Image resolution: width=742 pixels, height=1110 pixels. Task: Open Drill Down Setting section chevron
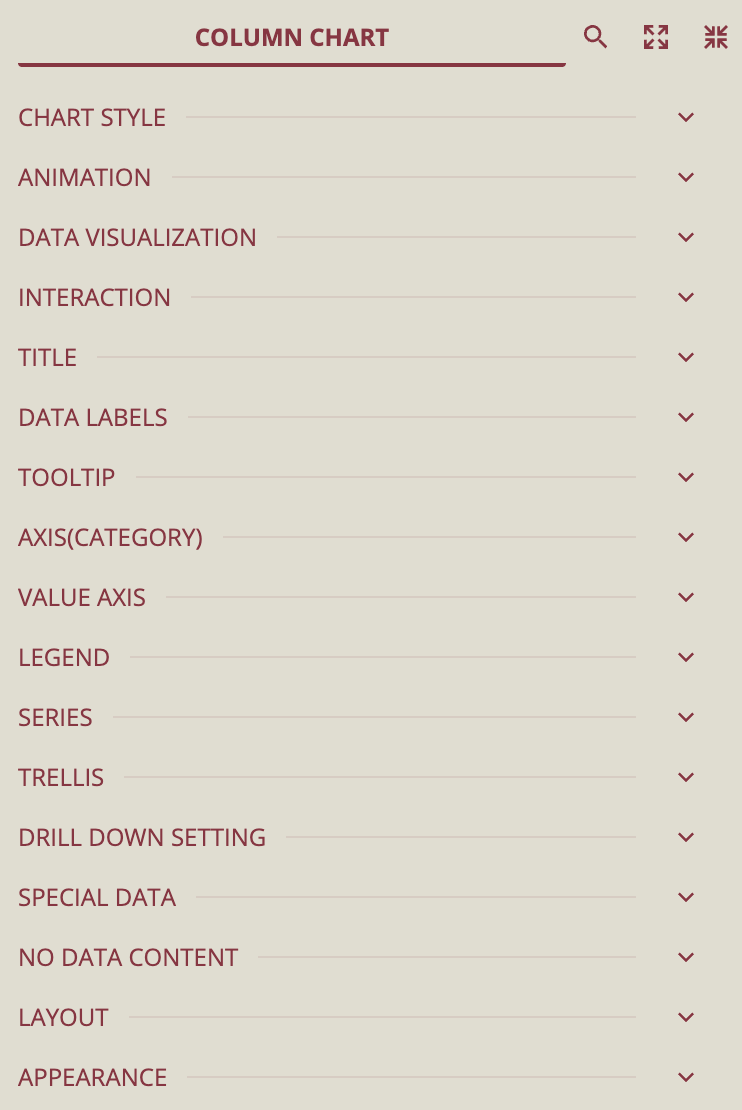[686, 837]
